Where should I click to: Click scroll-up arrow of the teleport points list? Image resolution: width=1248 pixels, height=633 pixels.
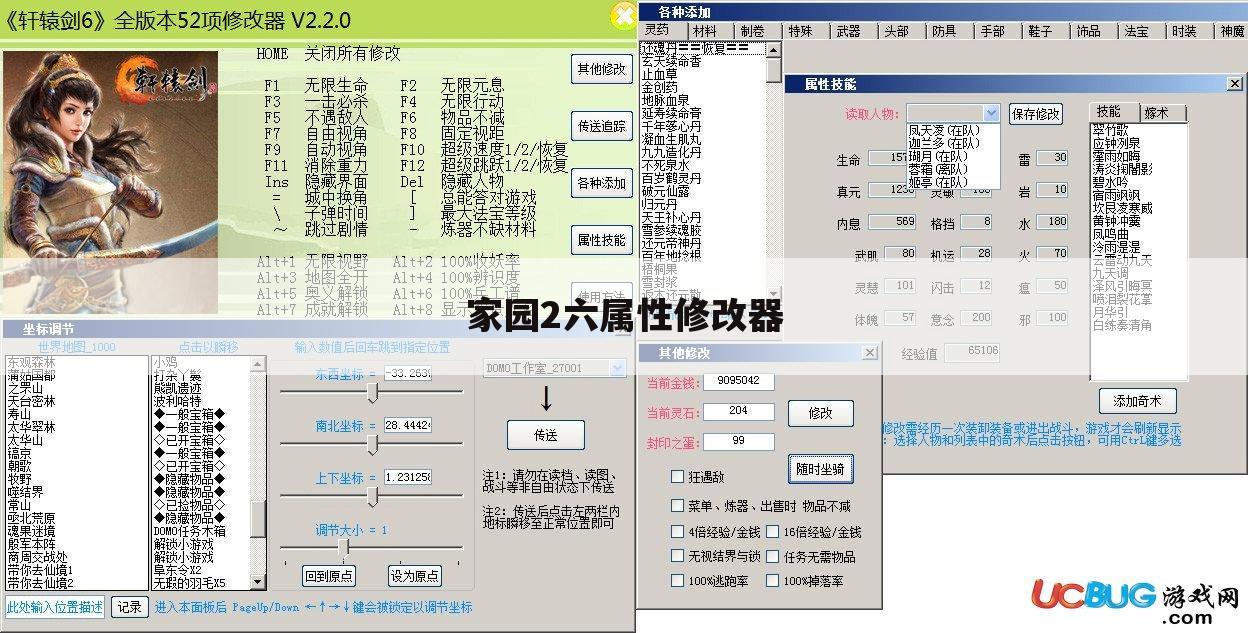tap(258, 362)
